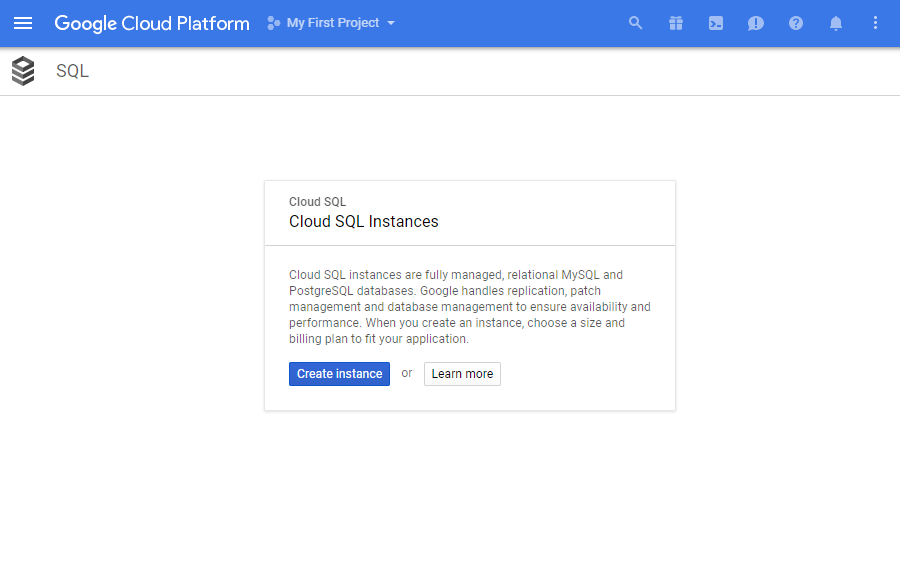Open the three-dot more options menu
Image resolution: width=900 pixels, height=566 pixels.
click(x=875, y=23)
